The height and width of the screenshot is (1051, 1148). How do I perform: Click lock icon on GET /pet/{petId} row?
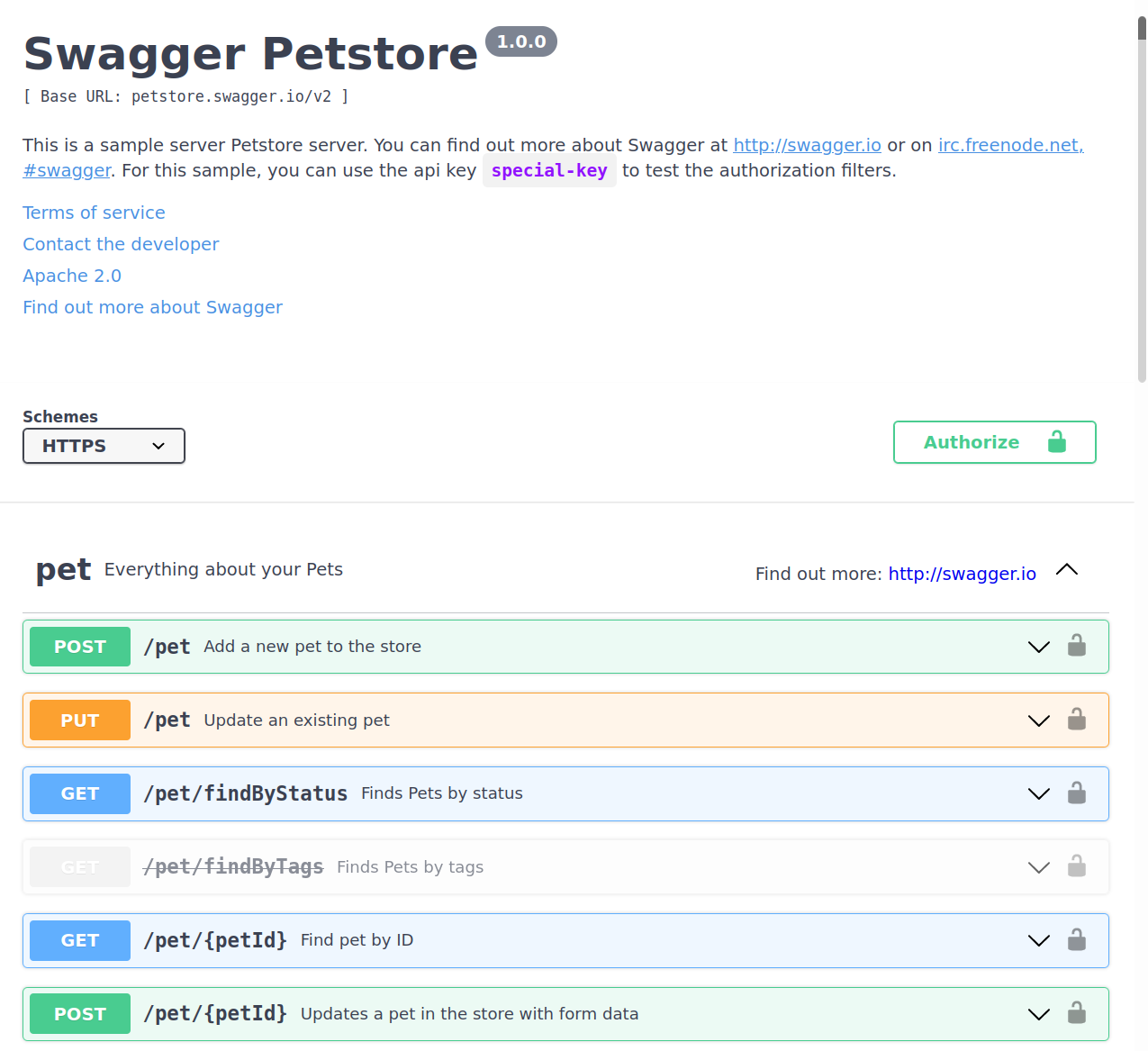(x=1077, y=940)
